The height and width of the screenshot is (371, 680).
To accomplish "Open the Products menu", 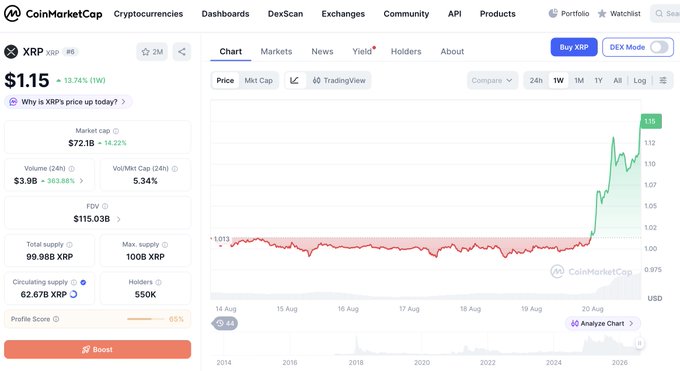I will point(497,14).
